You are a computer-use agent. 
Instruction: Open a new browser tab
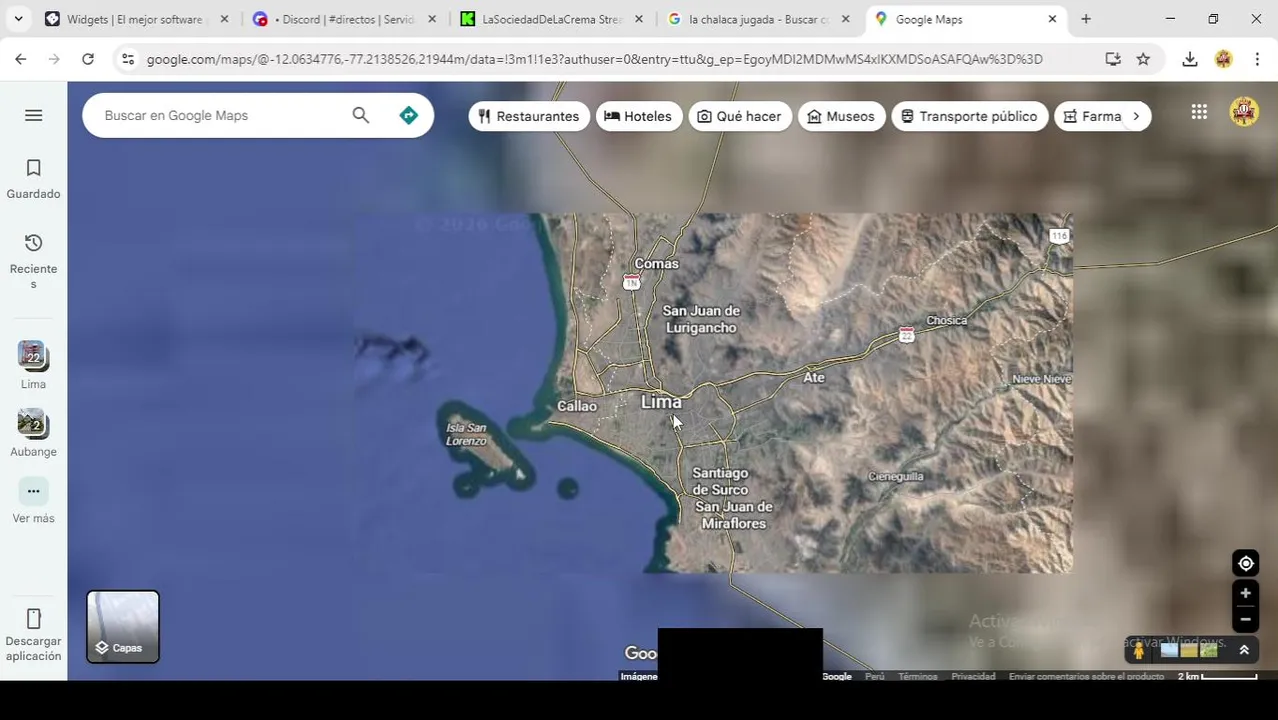click(x=1086, y=19)
